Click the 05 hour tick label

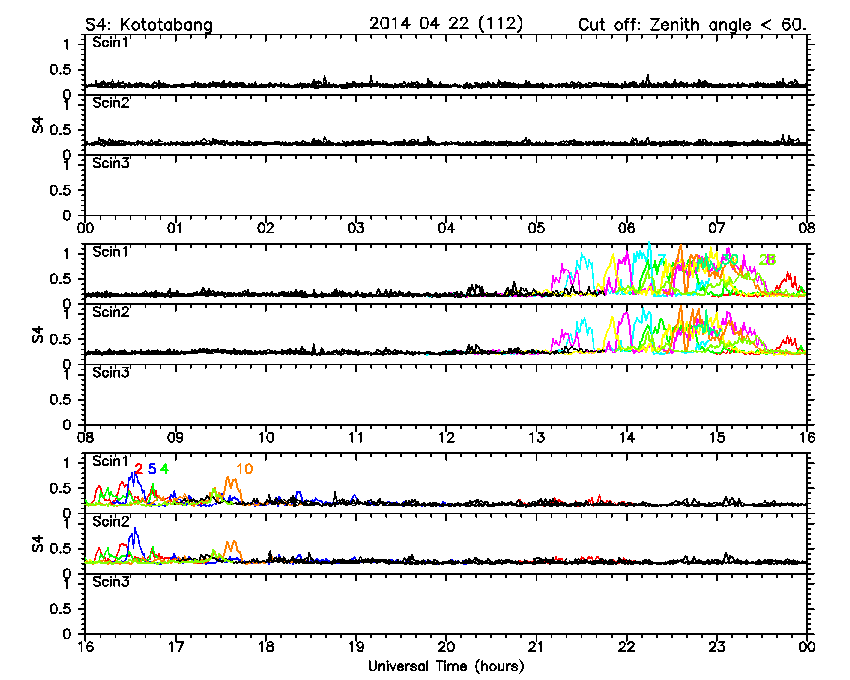(536, 228)
